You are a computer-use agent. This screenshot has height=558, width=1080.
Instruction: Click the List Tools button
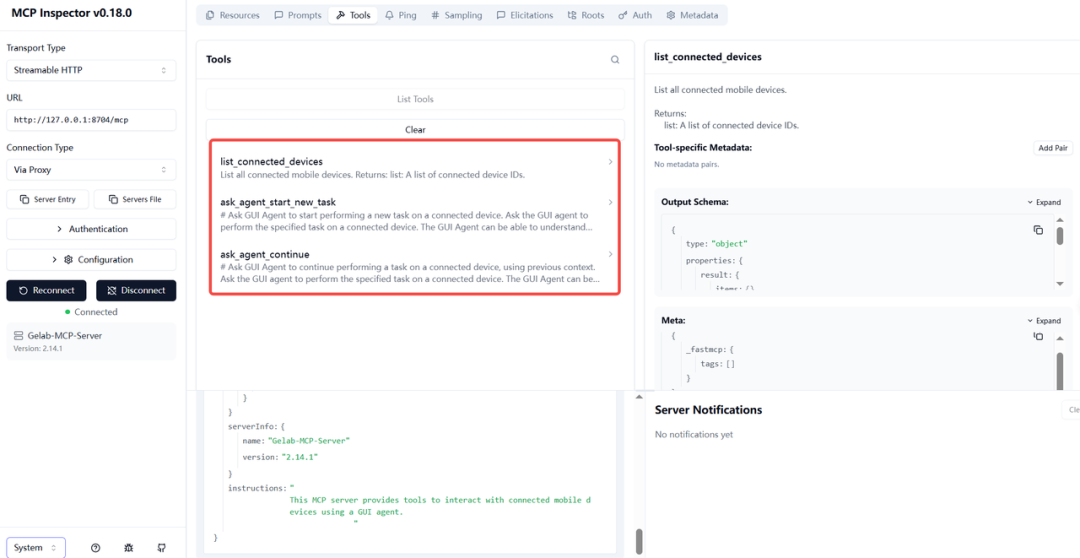(x=415, y=99)
